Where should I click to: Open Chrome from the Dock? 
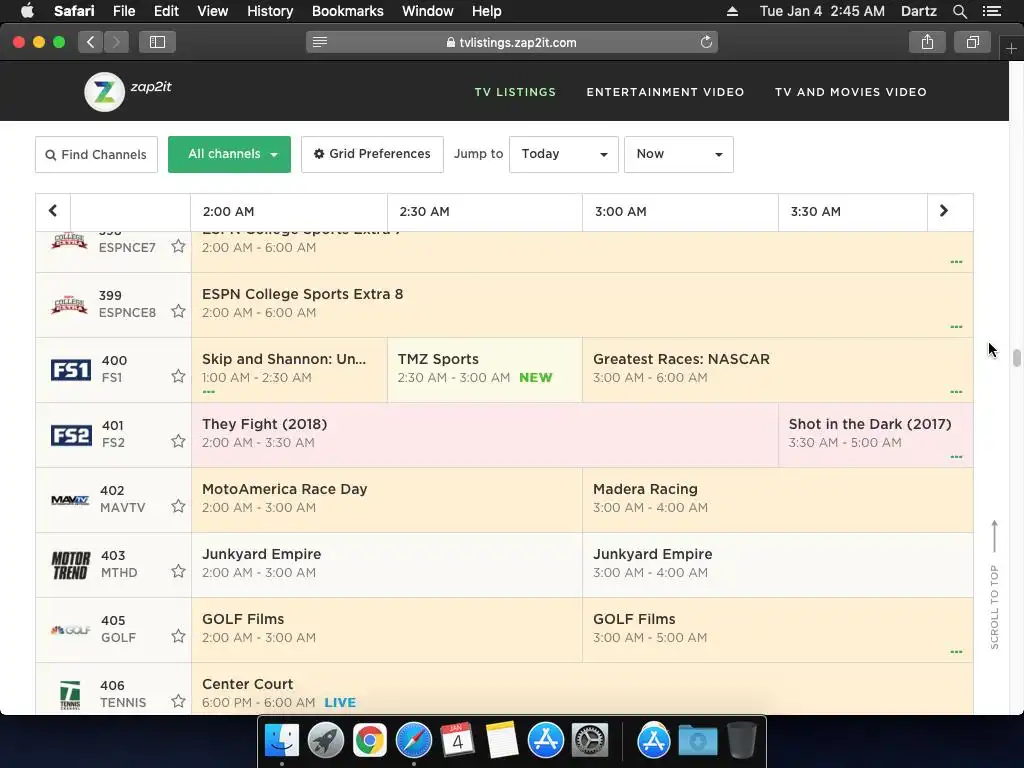pyautogui.click(x=370, y=741)
